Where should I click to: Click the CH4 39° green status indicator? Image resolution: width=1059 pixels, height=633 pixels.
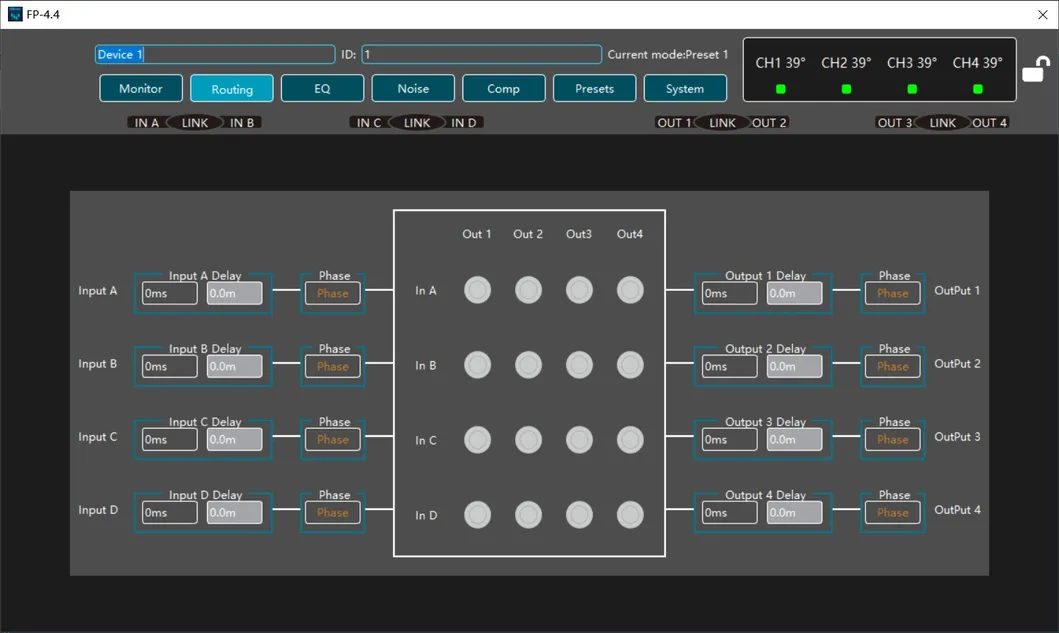pos(977,88)
